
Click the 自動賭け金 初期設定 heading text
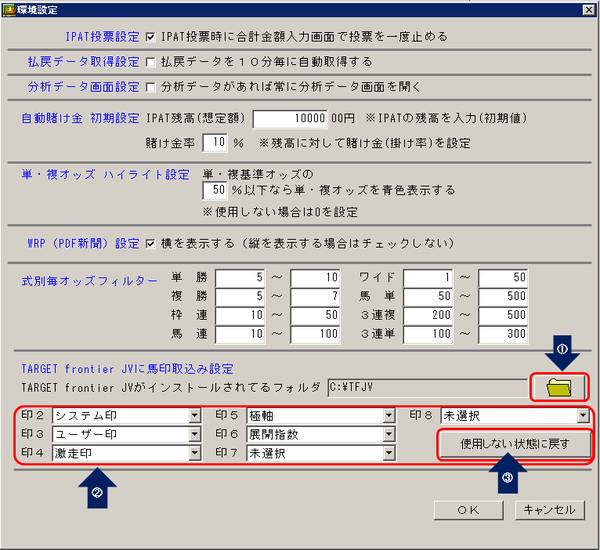pyautogui.click(x=80, y=119)
